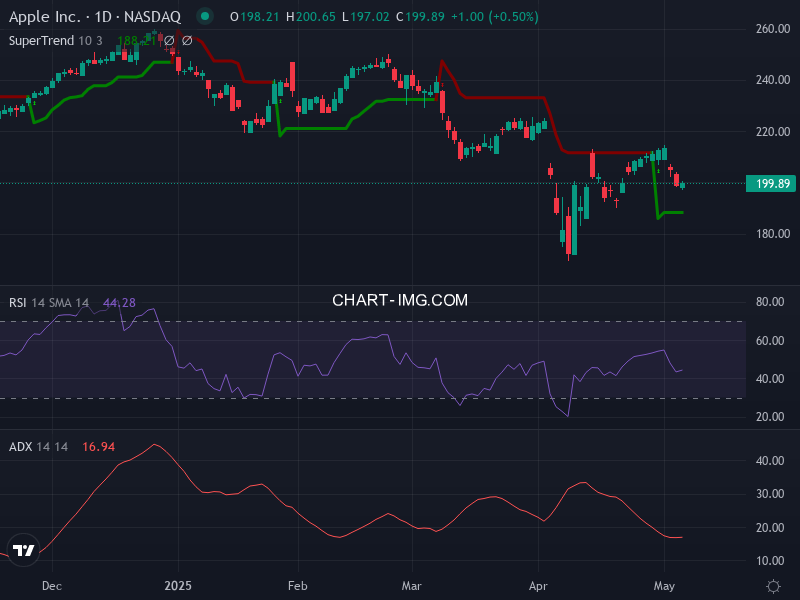
Task: Click the current price tag 199.89
Action: 771,184
